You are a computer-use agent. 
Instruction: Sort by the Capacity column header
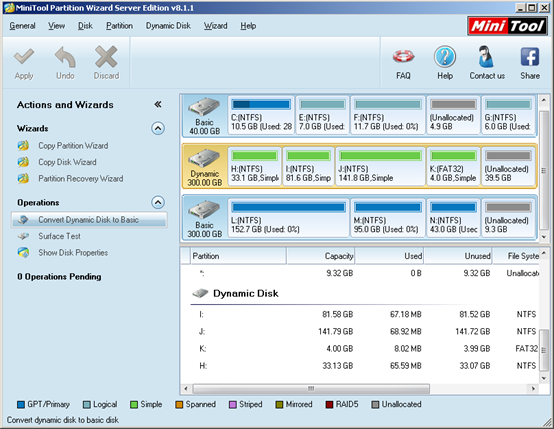(320, 256)
